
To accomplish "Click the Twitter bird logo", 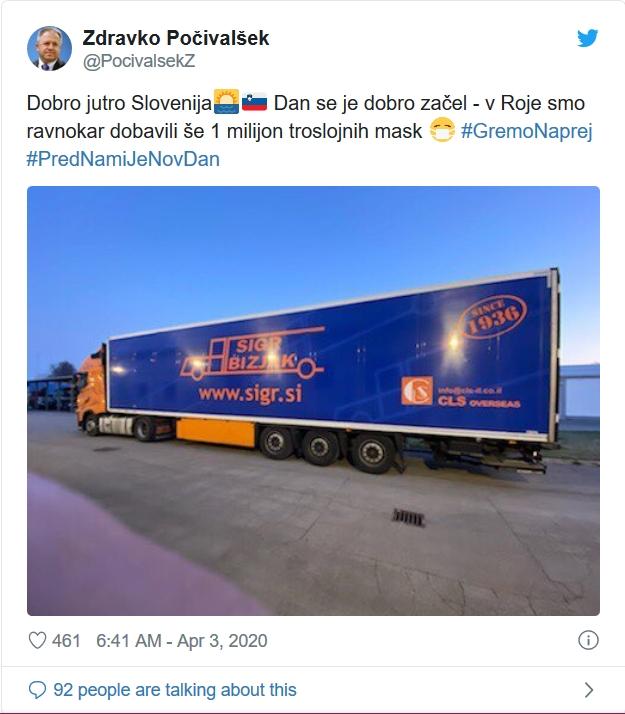I will click(x=588, y=39).
